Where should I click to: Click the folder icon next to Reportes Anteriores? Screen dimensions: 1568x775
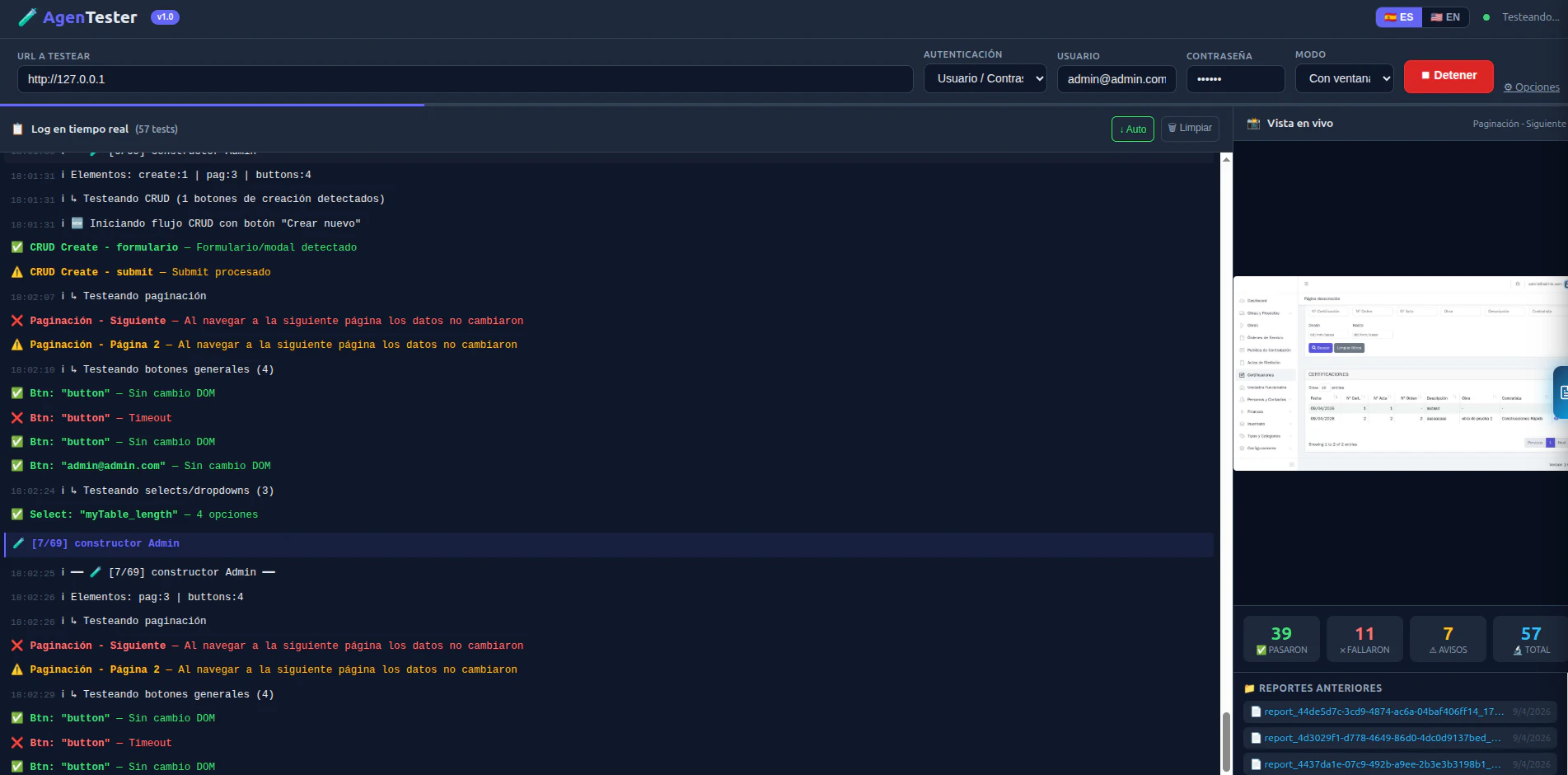point(1249,688)
